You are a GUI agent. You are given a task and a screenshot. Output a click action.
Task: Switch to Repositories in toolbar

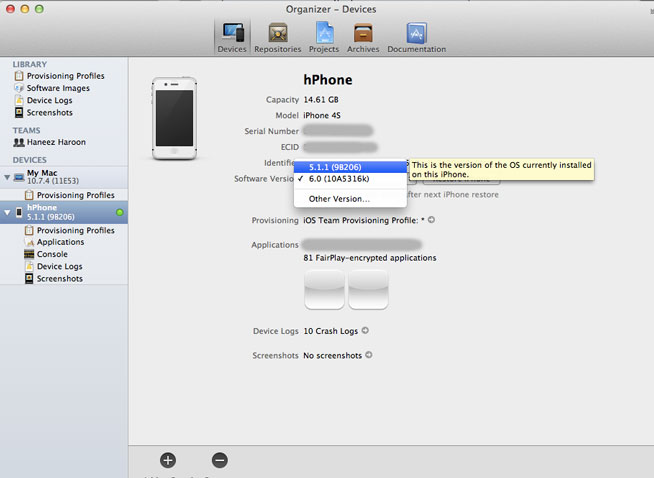coord(277,36)
